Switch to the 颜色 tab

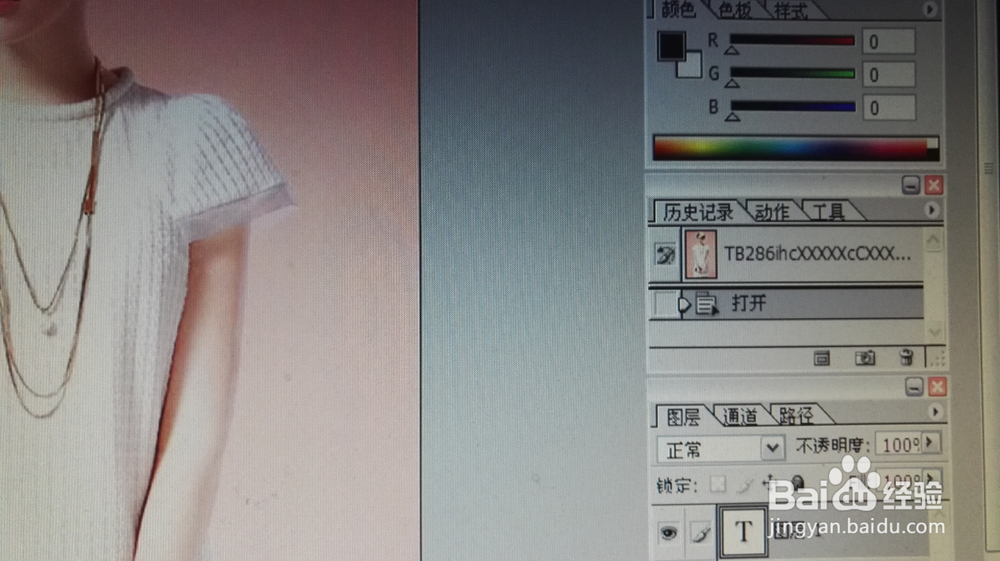point(678,10)
